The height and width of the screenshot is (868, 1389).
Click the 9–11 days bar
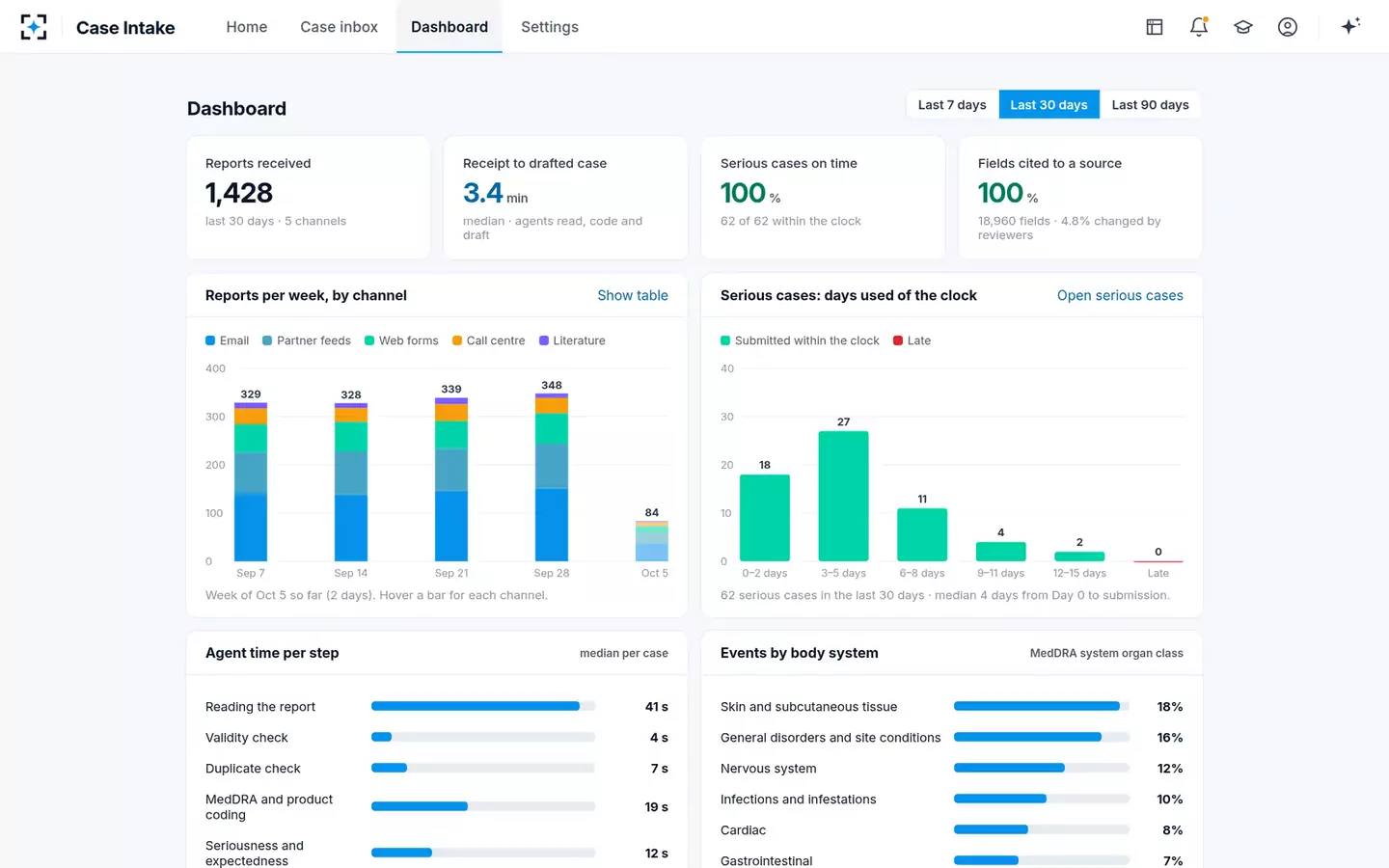tap(1001, 552)
